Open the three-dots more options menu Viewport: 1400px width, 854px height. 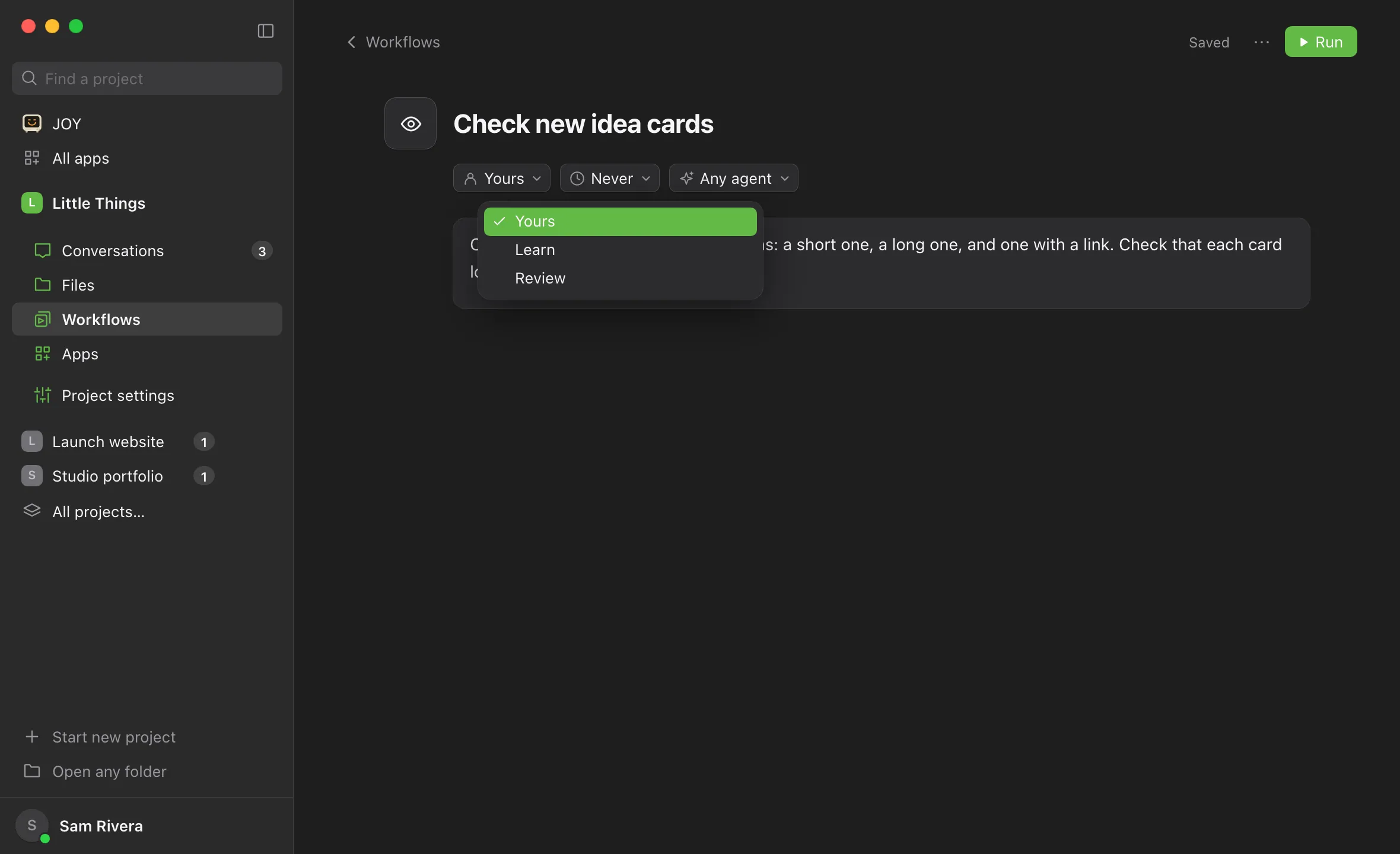pos(1262,42)
